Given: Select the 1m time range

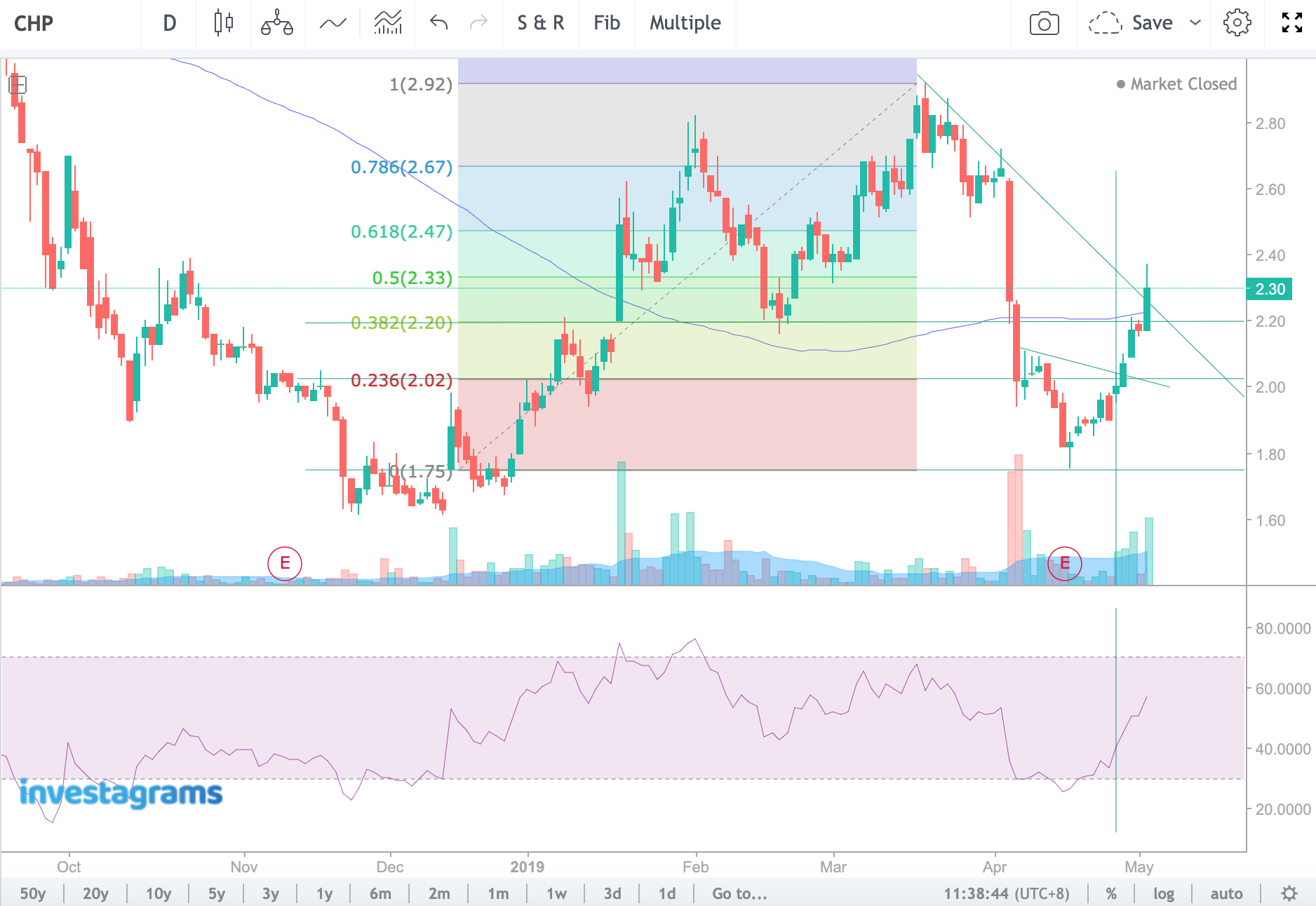Looking at the screenshot, I should click(498, 893).
